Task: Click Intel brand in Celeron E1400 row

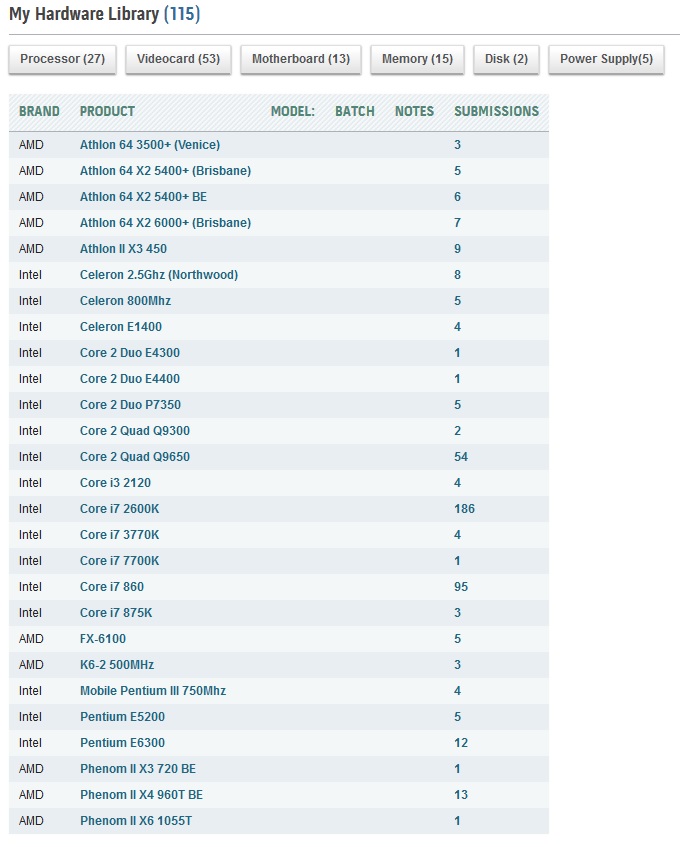Action: pos(30,327)
